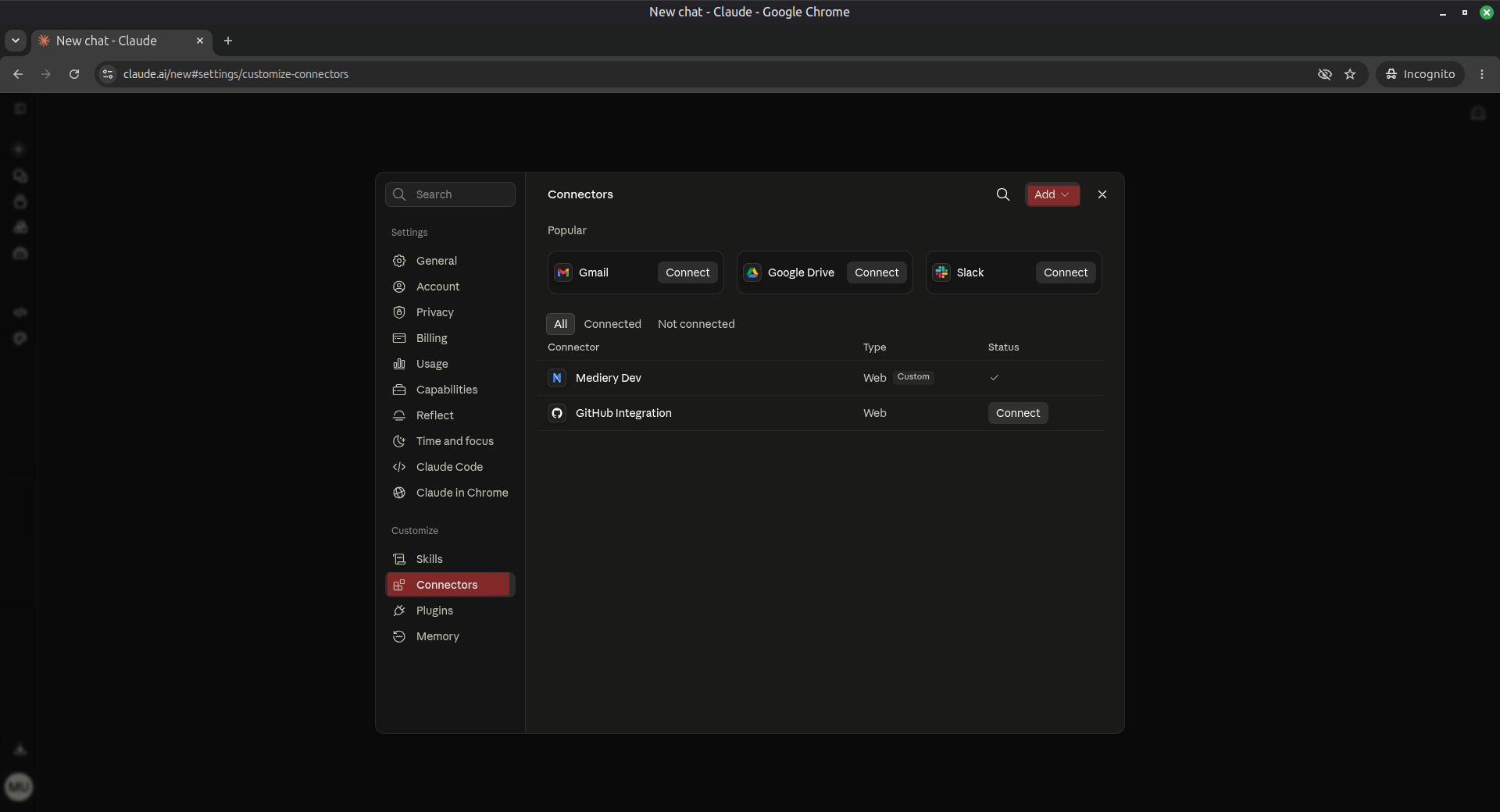This screenshot has width=1500, height=812.
Task: Click the checkmark status for Mediery Dev
Action: [995, 378]
